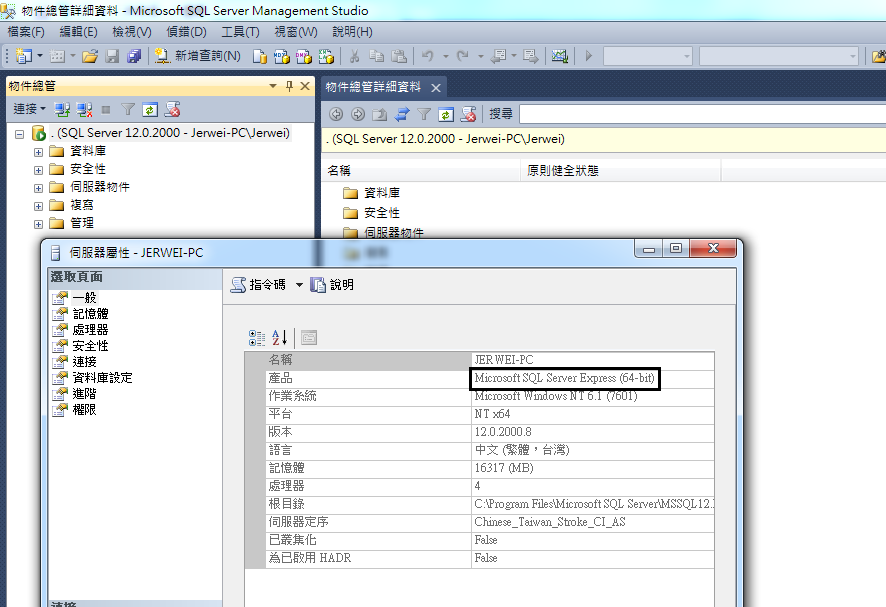
Task: Click Back arrow in details pane toolbar
Action: 336,114
